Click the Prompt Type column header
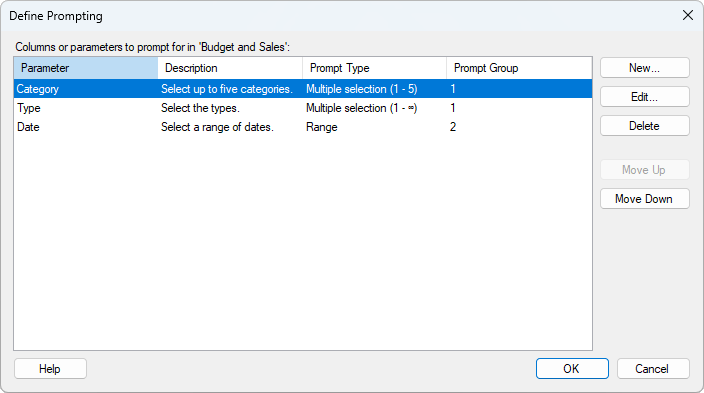704x393 pixels. [x=374, y=68]
